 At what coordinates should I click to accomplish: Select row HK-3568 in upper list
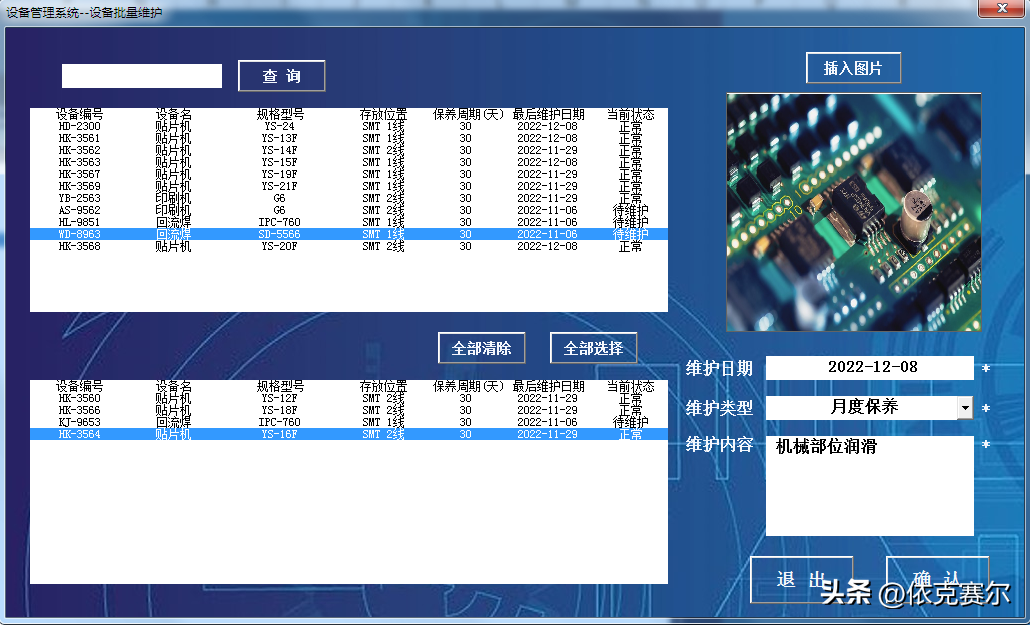click(x=349, y=246)
